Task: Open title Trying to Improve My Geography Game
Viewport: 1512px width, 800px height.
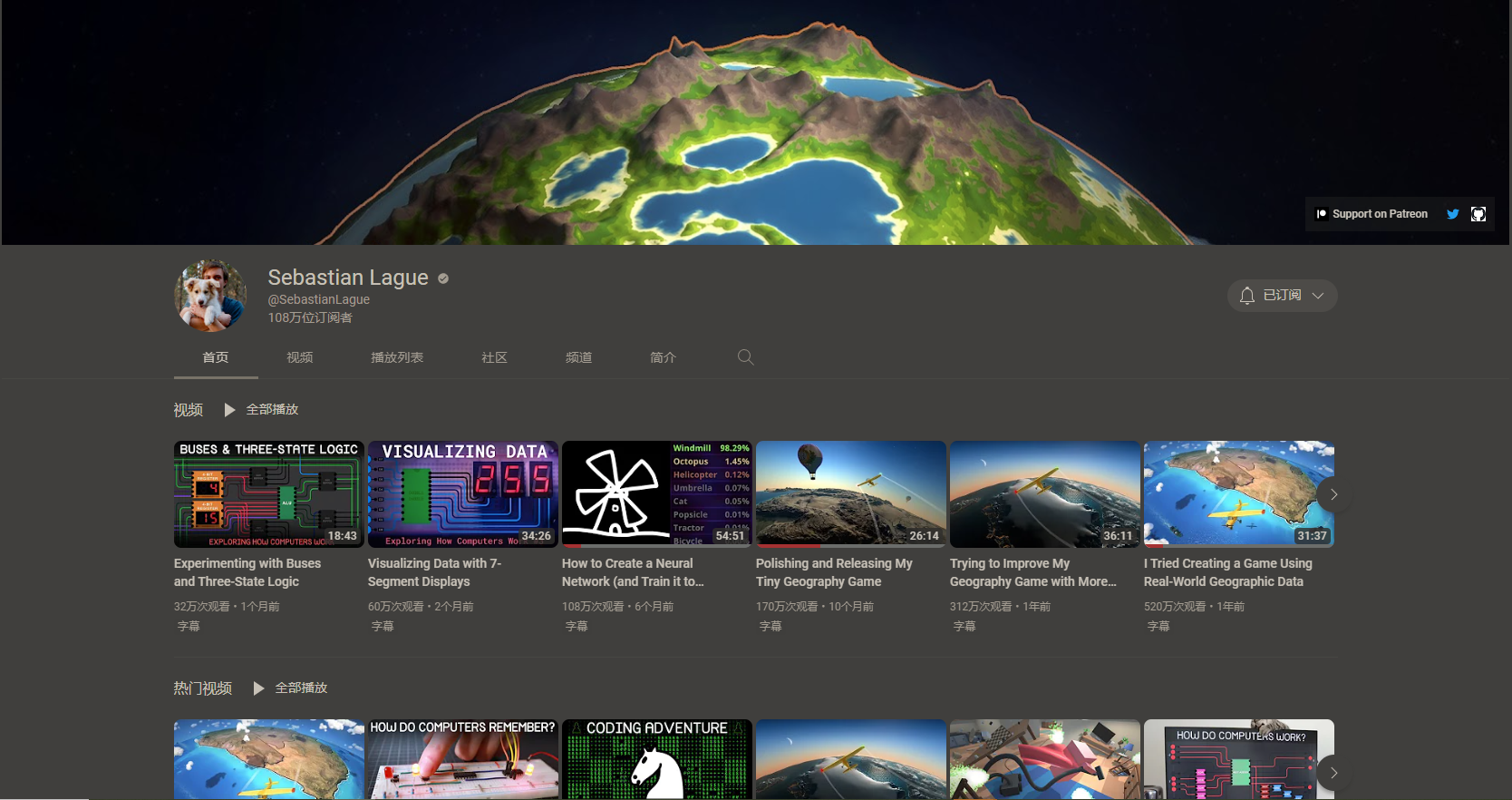Action: pyautogui.click(x=1033, y=572)
